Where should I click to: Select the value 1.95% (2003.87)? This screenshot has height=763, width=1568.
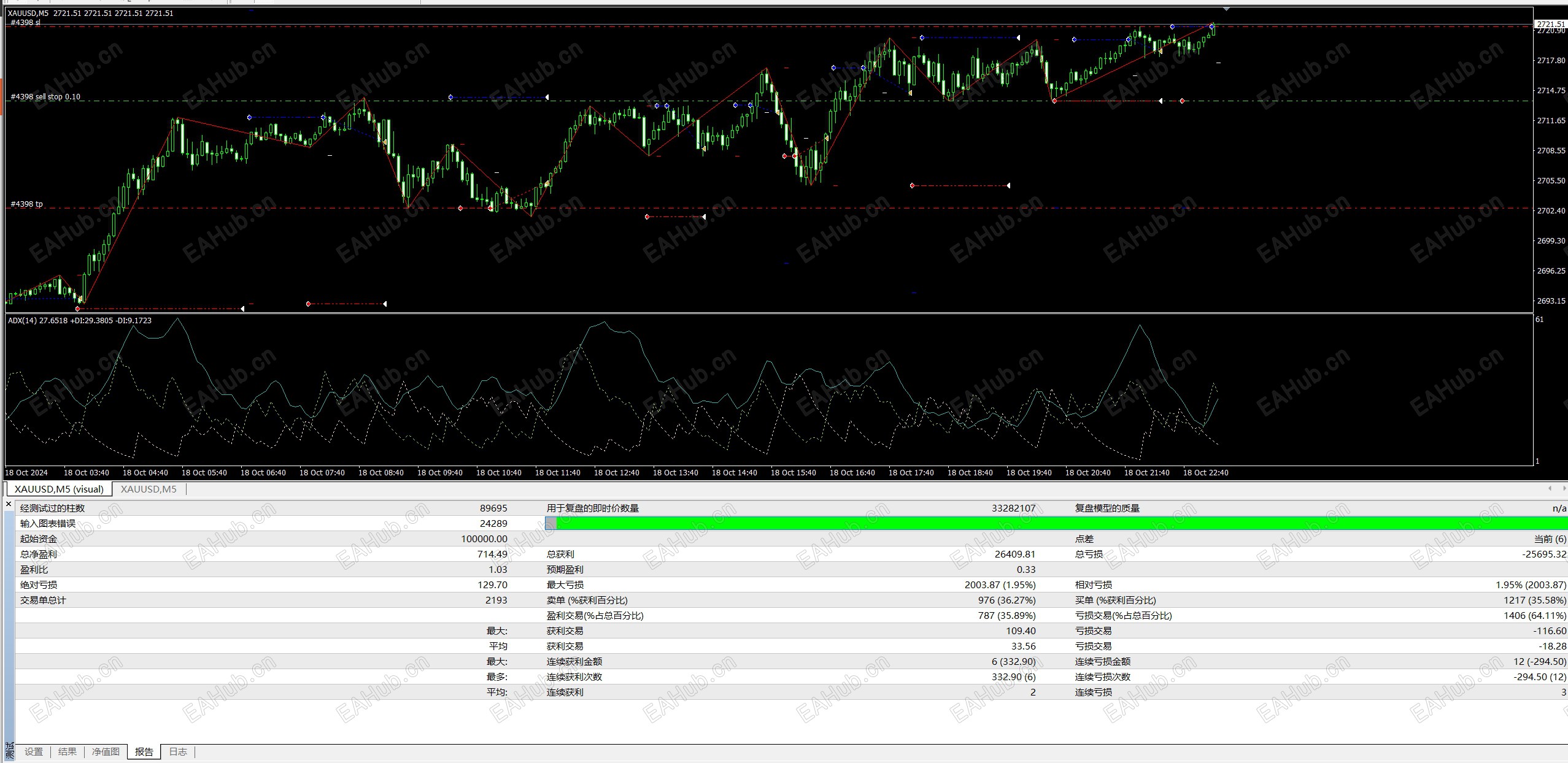click(1531, 585)
